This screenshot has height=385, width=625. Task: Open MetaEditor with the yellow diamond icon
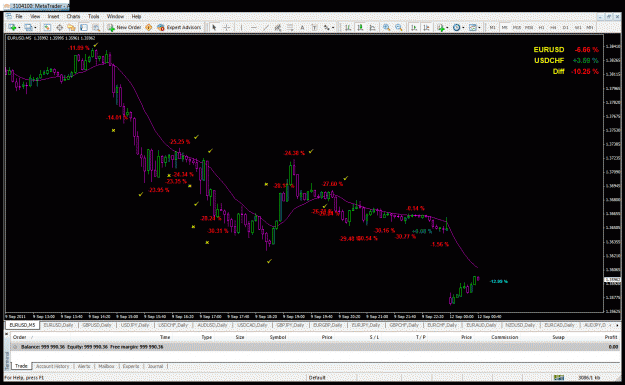(x=149, y=28)
